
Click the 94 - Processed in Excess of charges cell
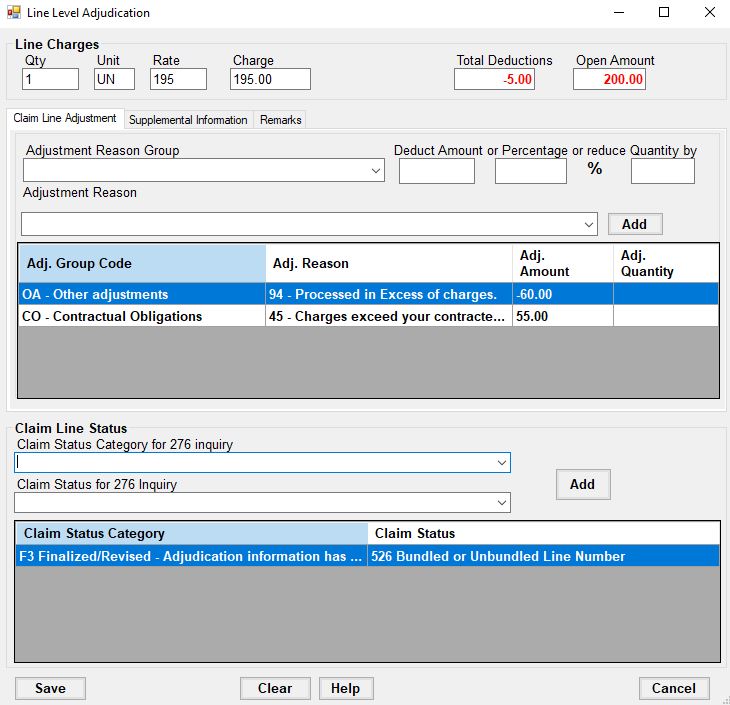point(389,294)
